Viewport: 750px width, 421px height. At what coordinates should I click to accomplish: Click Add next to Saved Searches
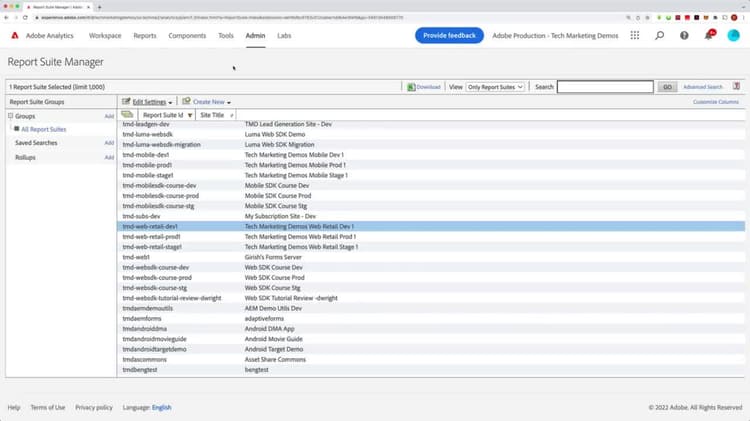(109, 143)
